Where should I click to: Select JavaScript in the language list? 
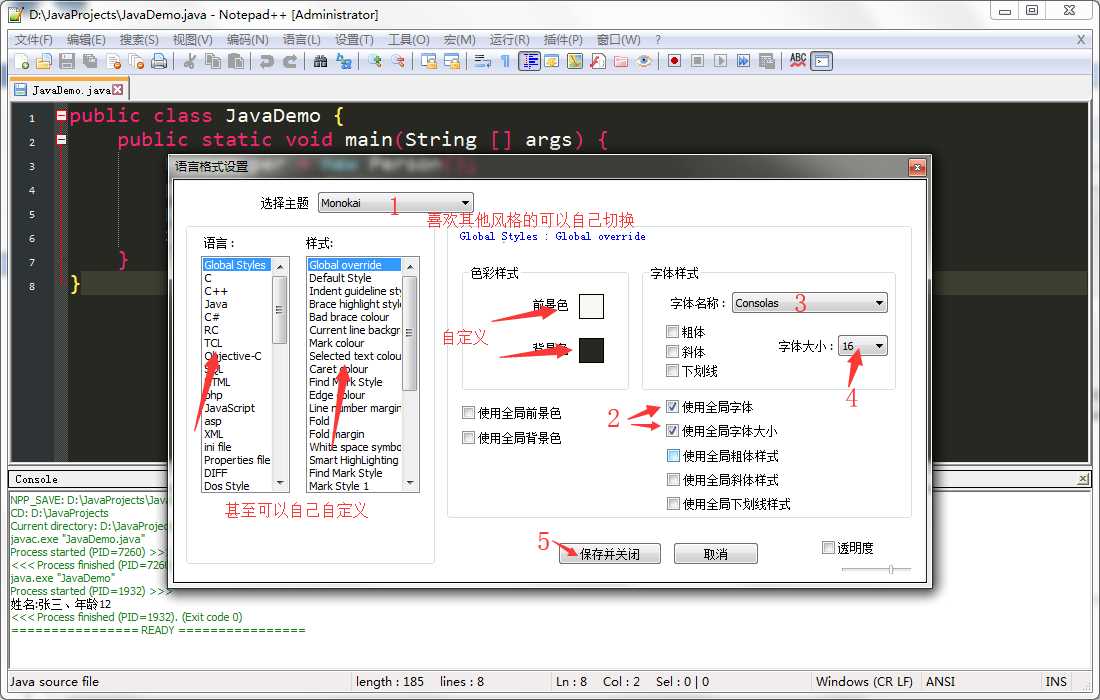pos(229,408)
